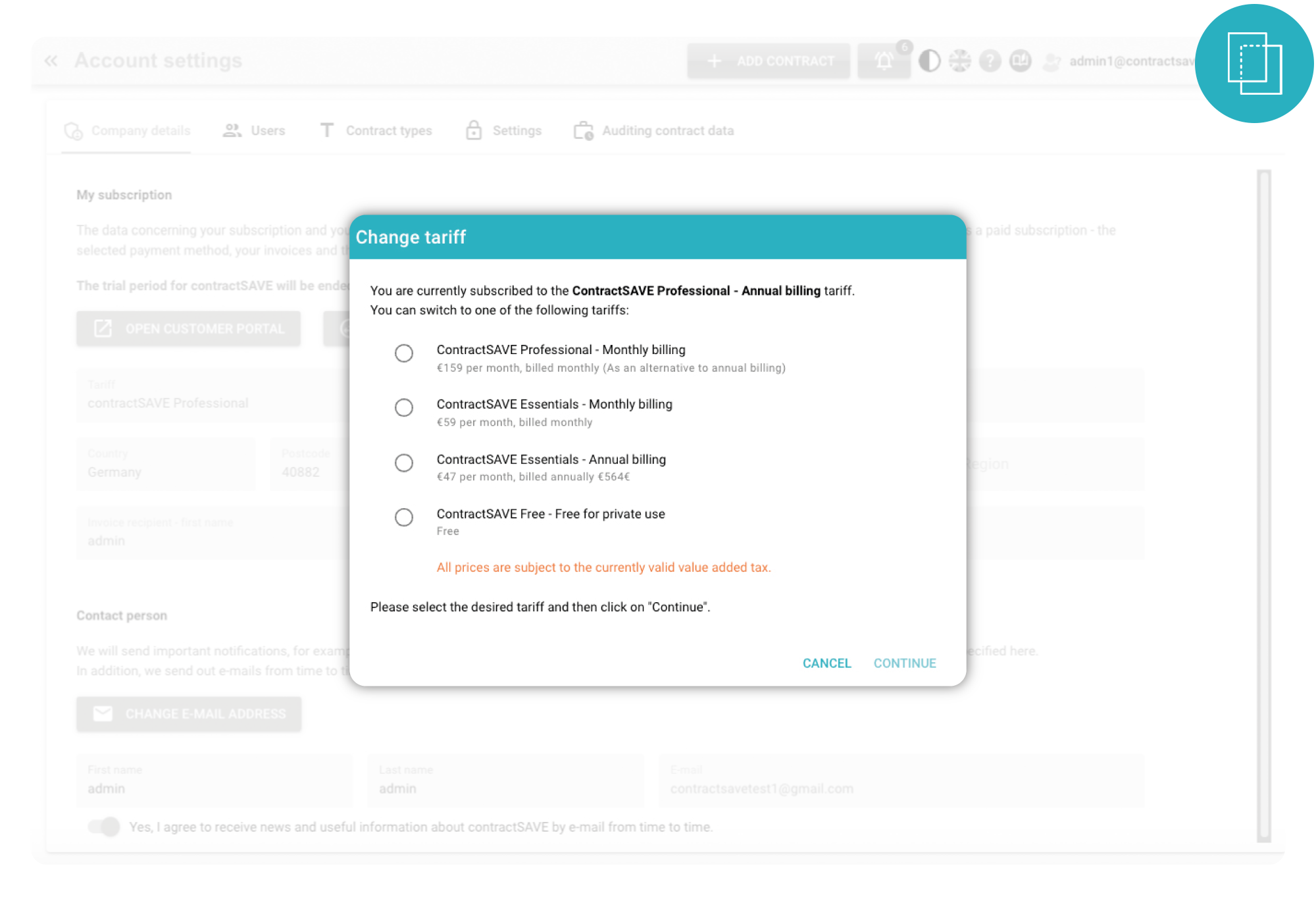Click the user account icon
Screen dimensions: 1316x901
tap(1054, 62)
